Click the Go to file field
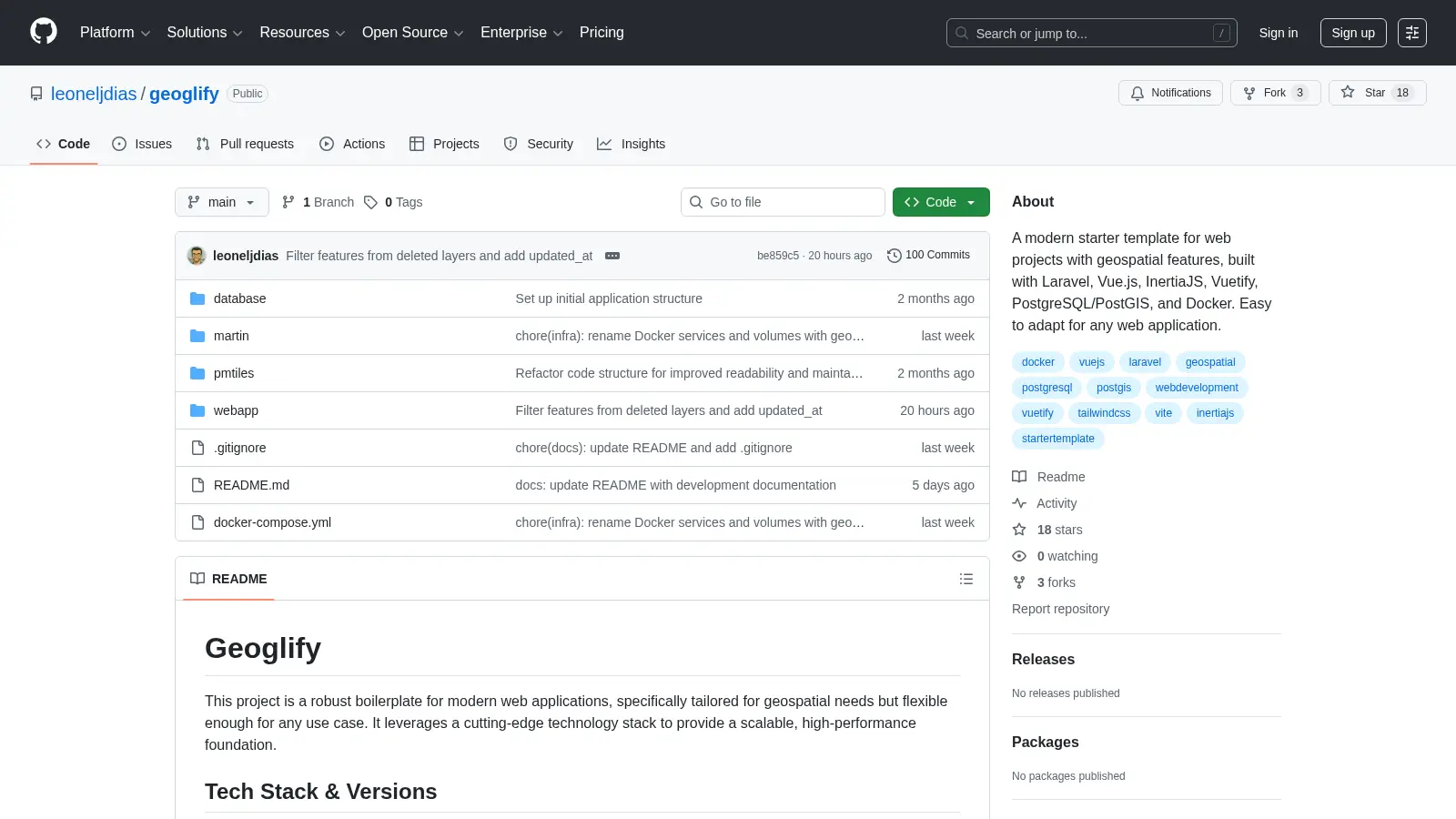The height and width of the screenshot is (819, 1456). click(x=783, y=202)
